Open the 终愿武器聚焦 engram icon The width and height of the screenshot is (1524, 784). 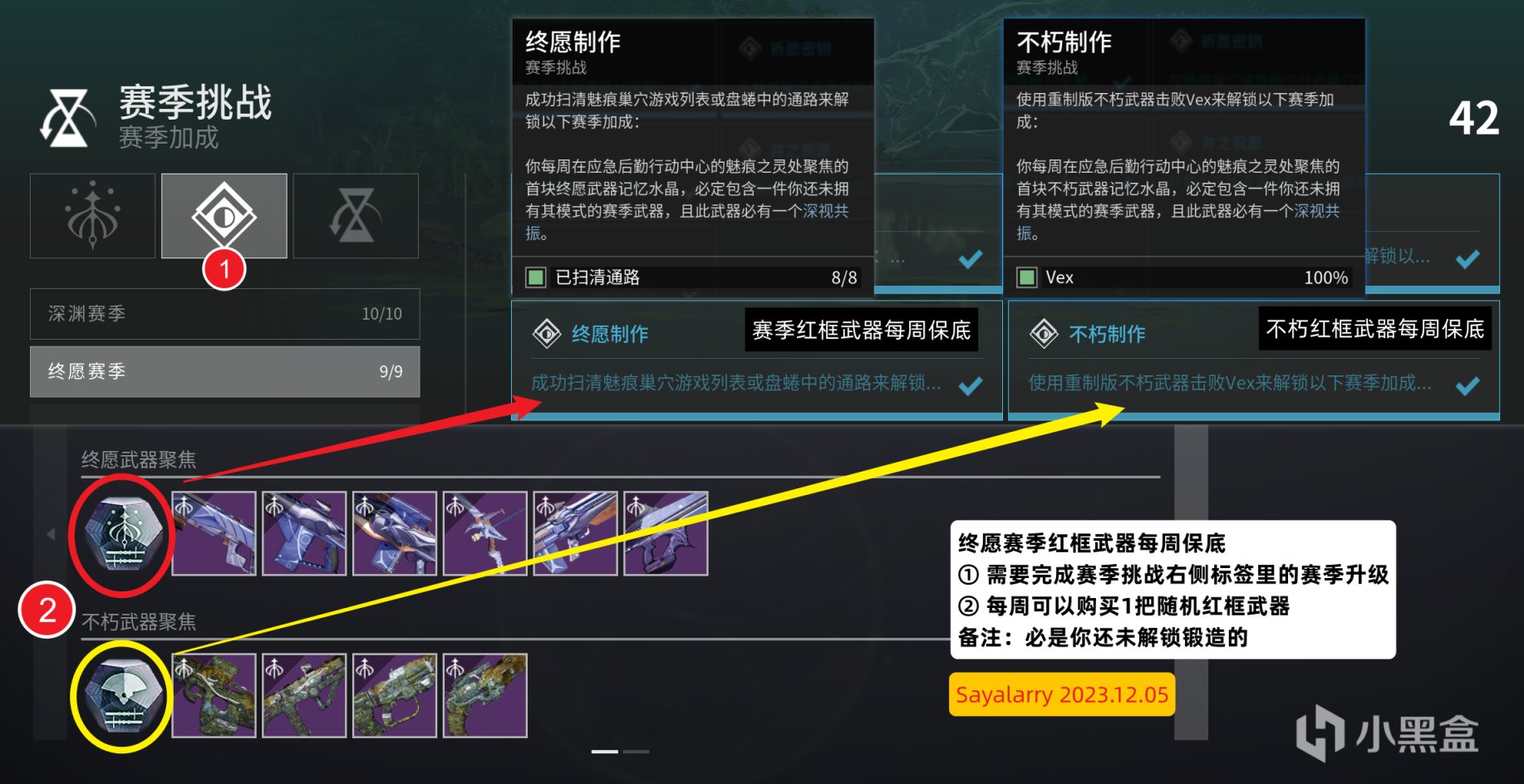(x=121, y=534)
